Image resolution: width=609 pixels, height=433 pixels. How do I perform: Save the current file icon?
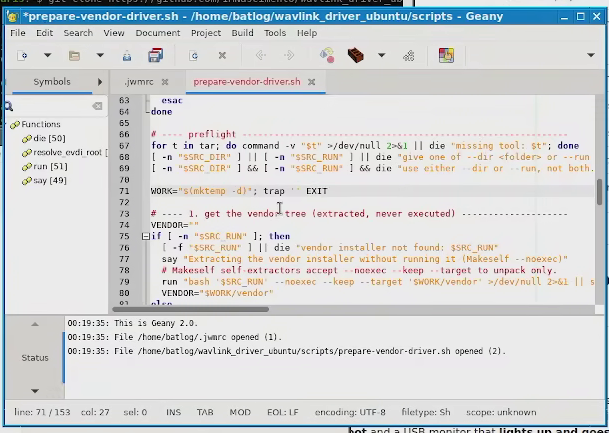pos(127,56)
